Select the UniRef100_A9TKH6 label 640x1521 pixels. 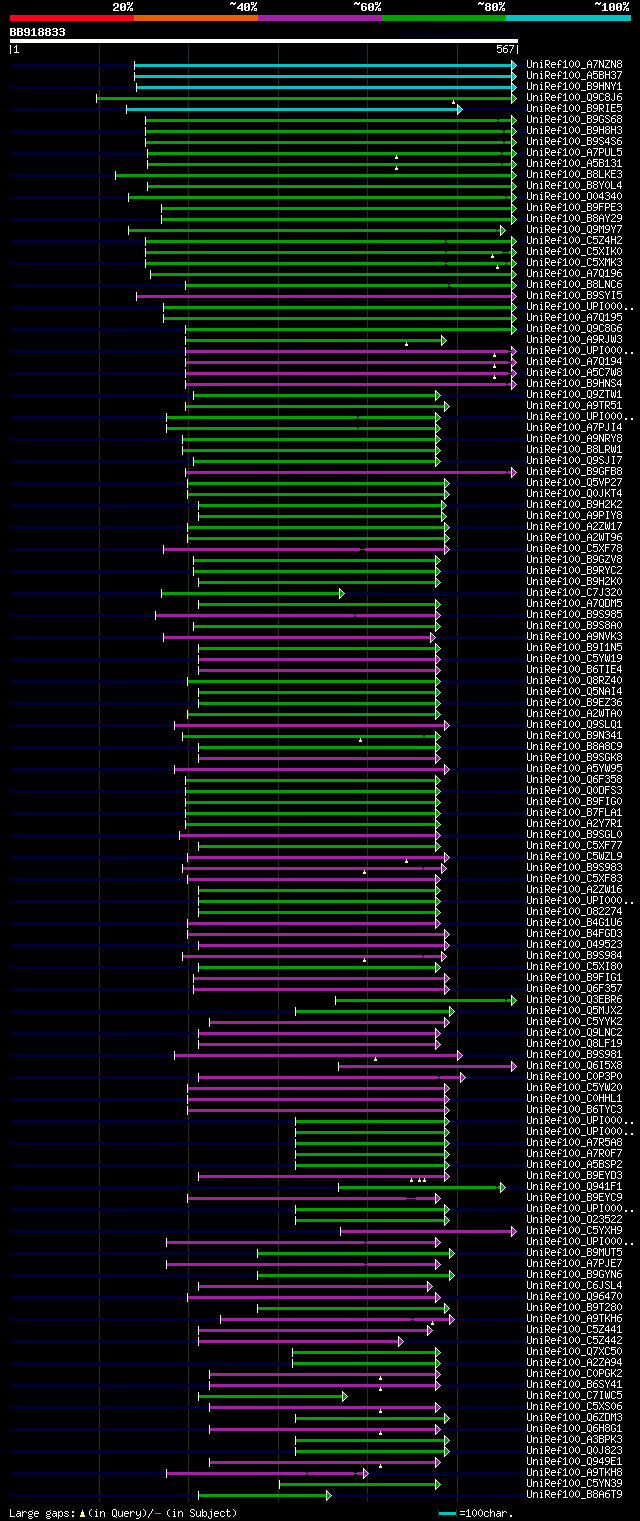click(574, 1318)
